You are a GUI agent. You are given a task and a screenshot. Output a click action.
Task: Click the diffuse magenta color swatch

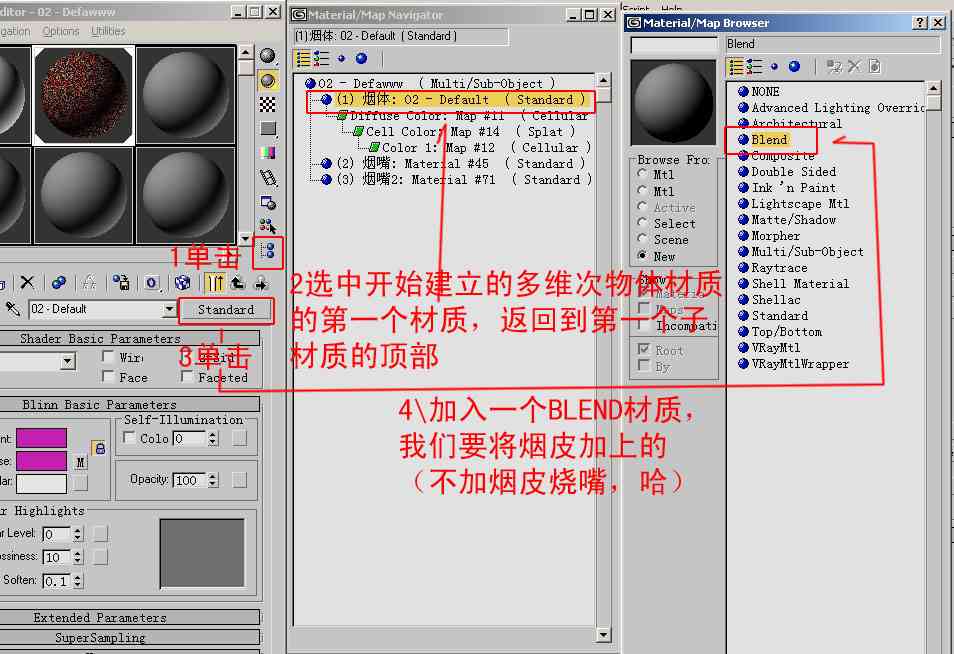coord(41,461)
